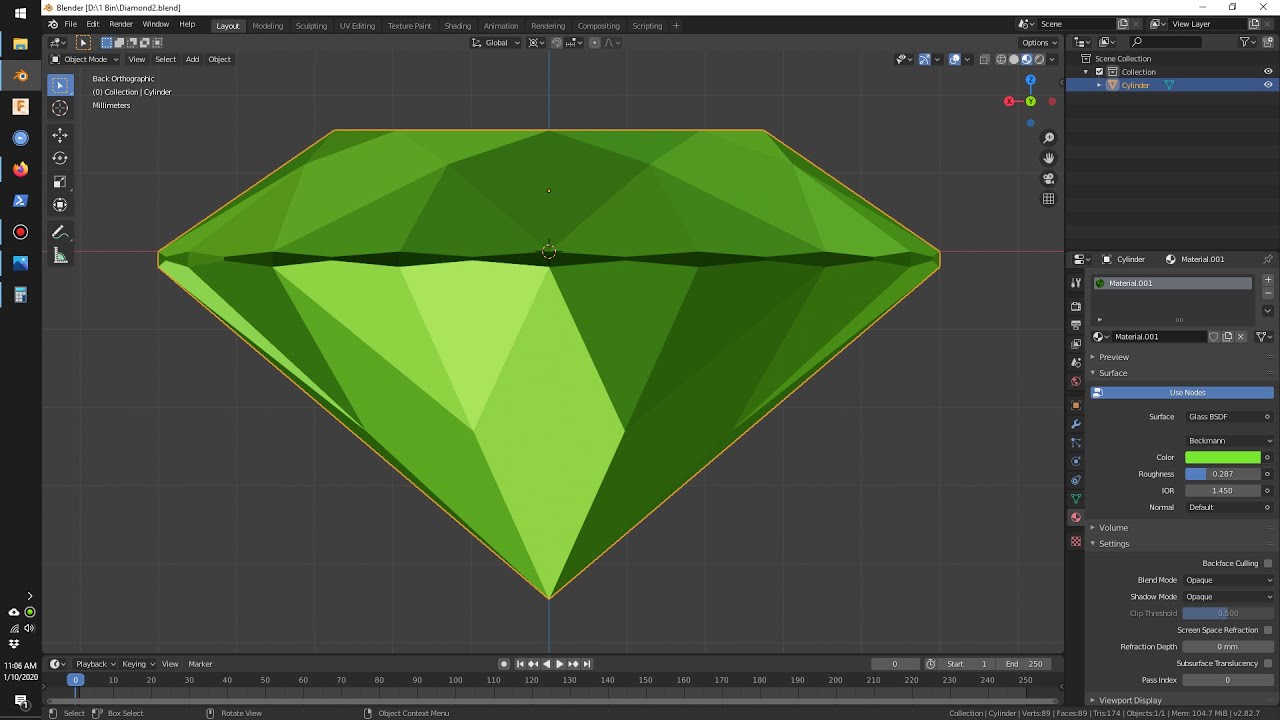Viewport: 1280px width, 720px height.
Task: Open the Modifiers wrench properties tab
Action: [x=1076, y=424]
